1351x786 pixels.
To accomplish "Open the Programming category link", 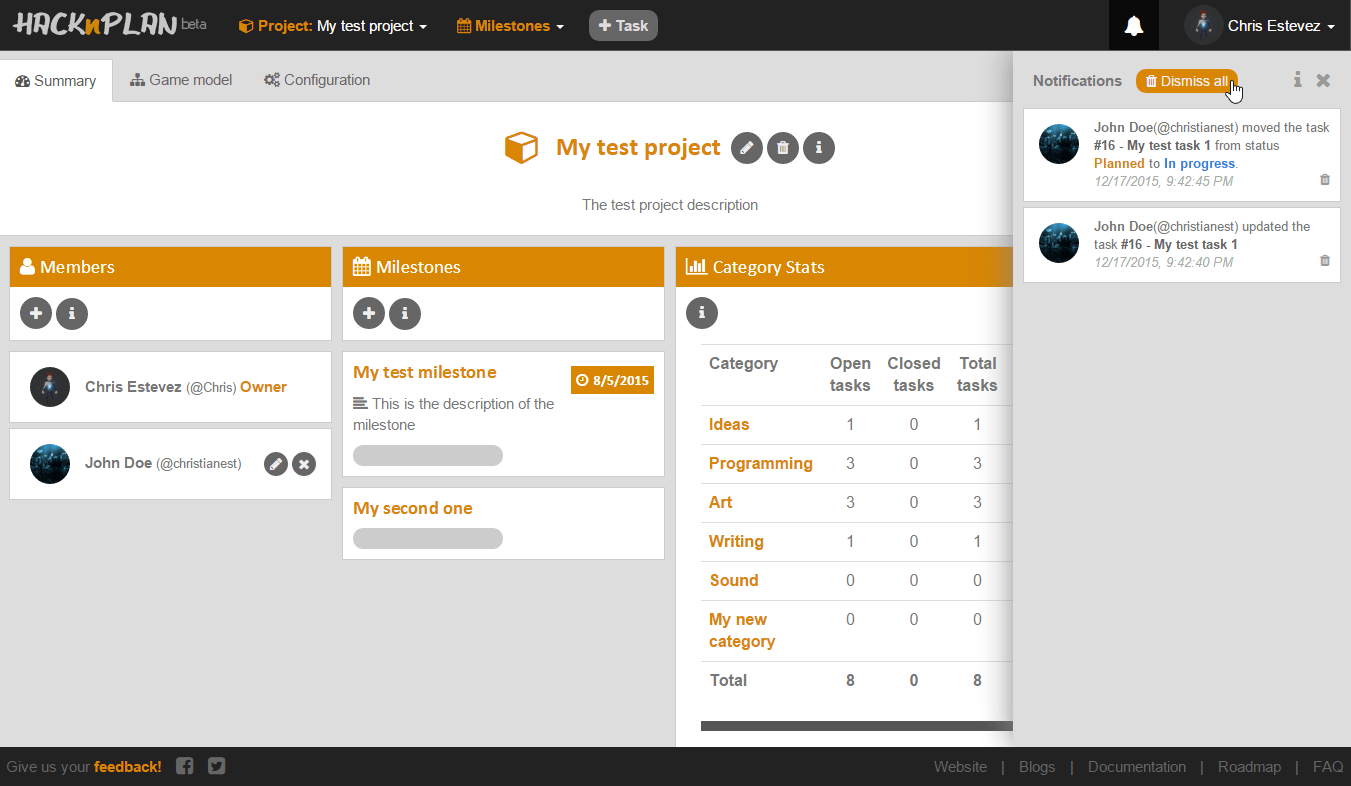I will coord(760,463).
